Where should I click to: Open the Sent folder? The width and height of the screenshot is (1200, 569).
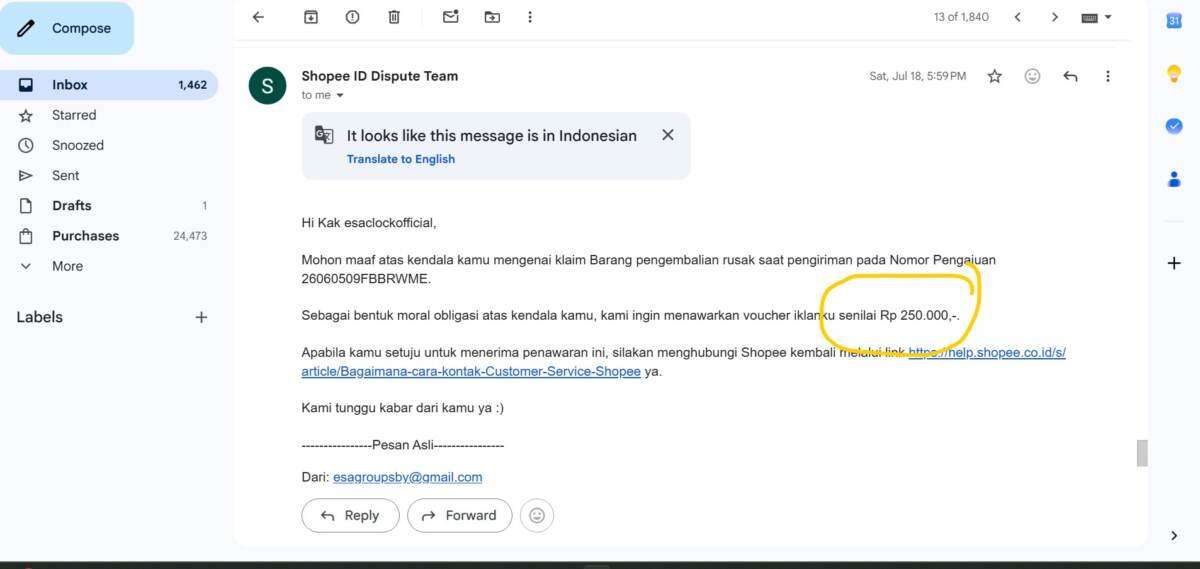[x=109, y=175]
